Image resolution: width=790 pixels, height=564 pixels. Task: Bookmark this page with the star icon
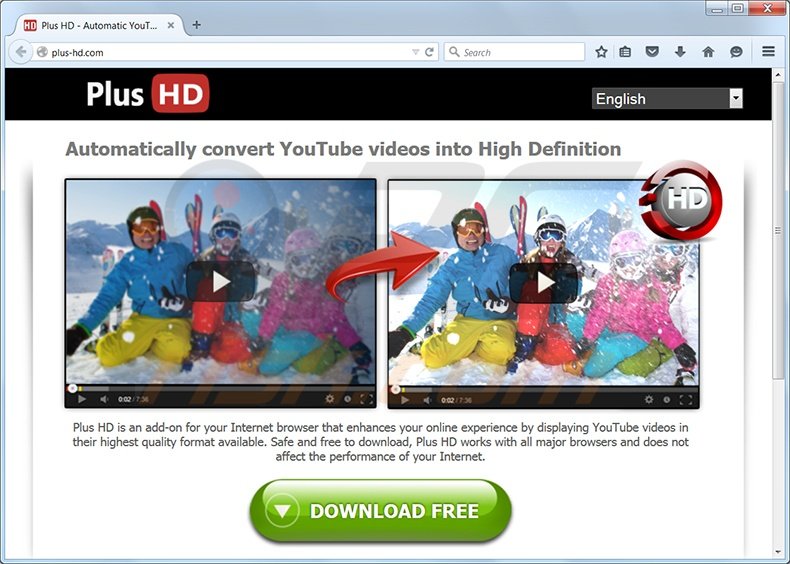tap(601, 52)
